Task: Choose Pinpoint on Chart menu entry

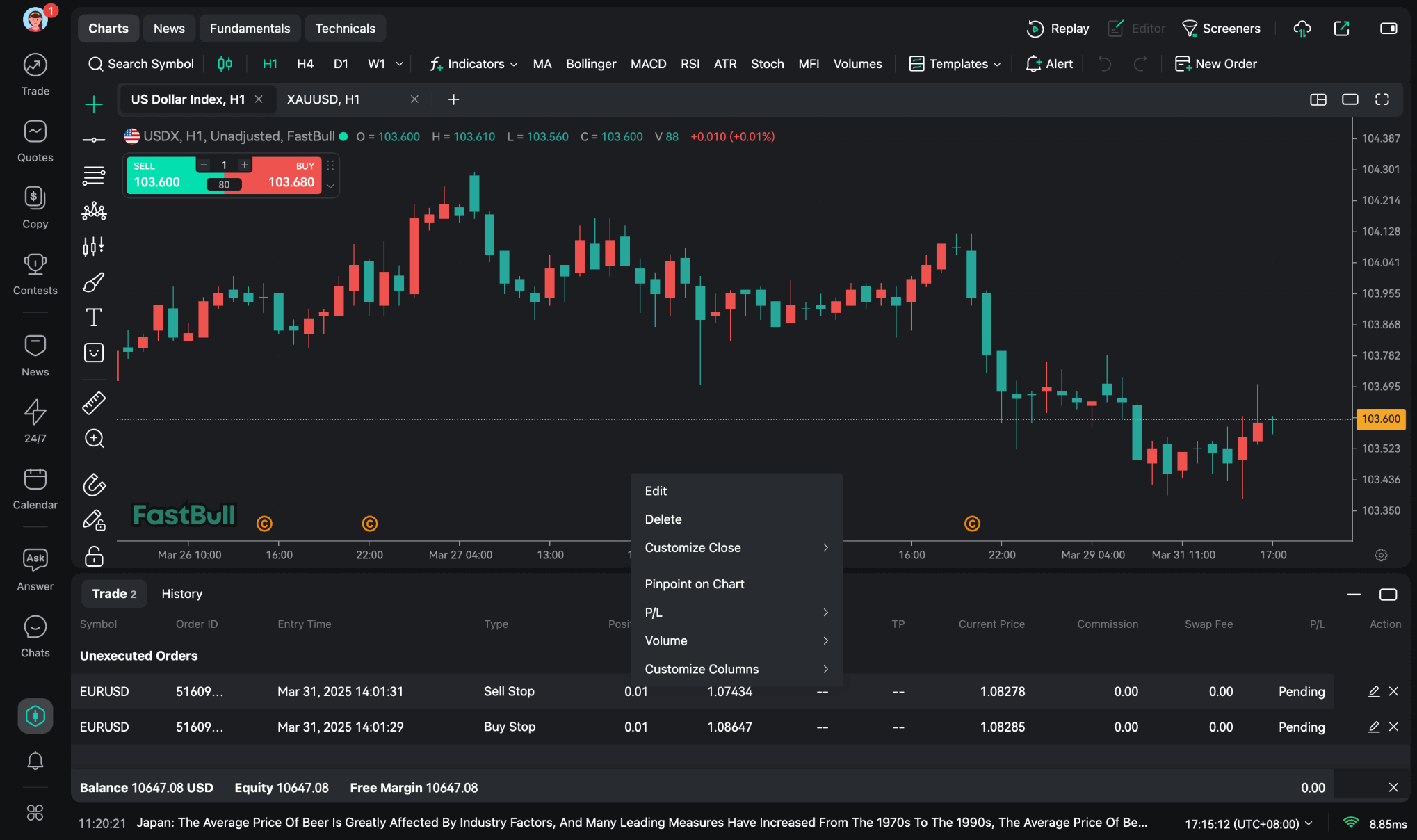Action: point(694,584)
